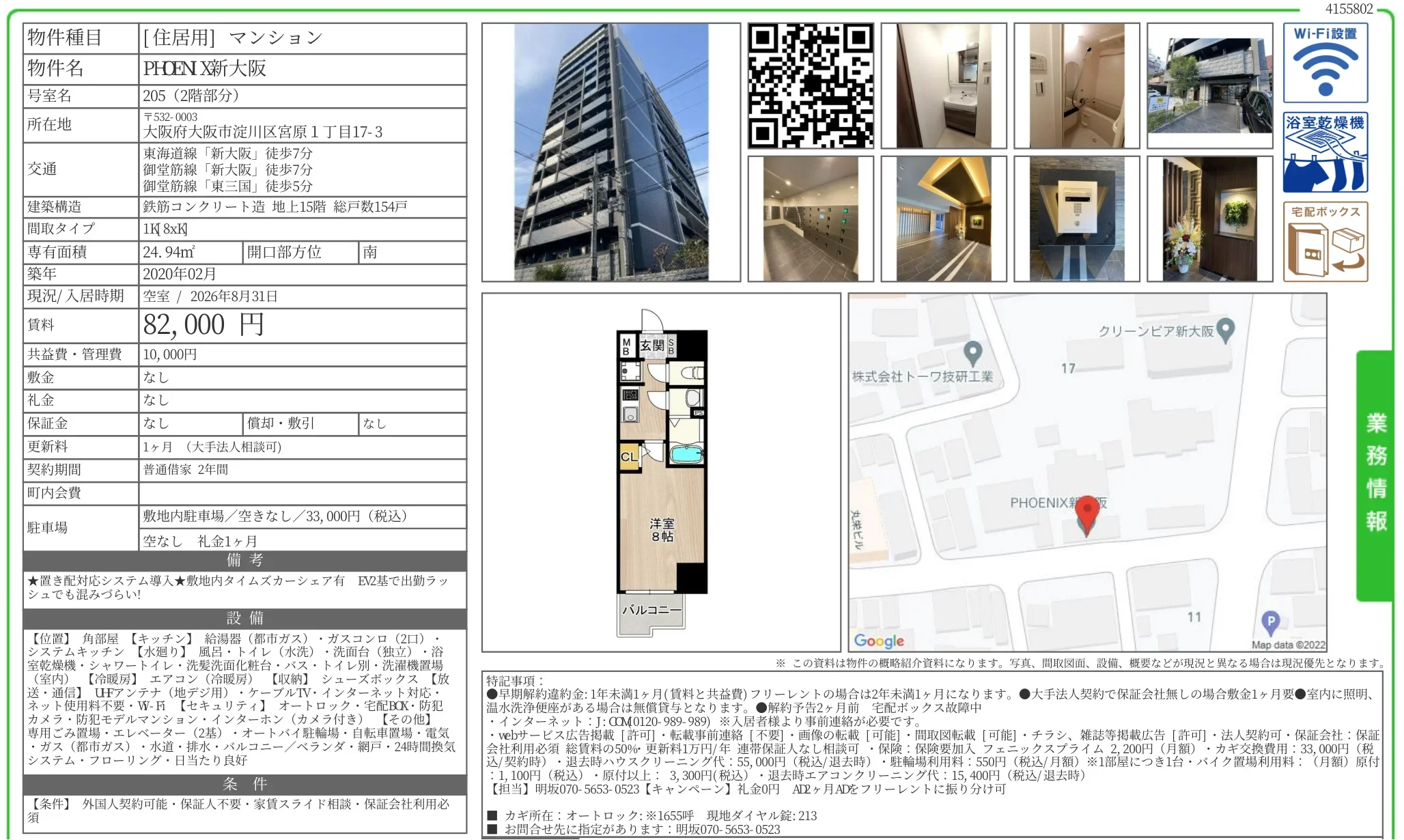Screen dimensions: 1404x840
Task: Select the postal code 〒532-0003
Action: coord(170,117)
